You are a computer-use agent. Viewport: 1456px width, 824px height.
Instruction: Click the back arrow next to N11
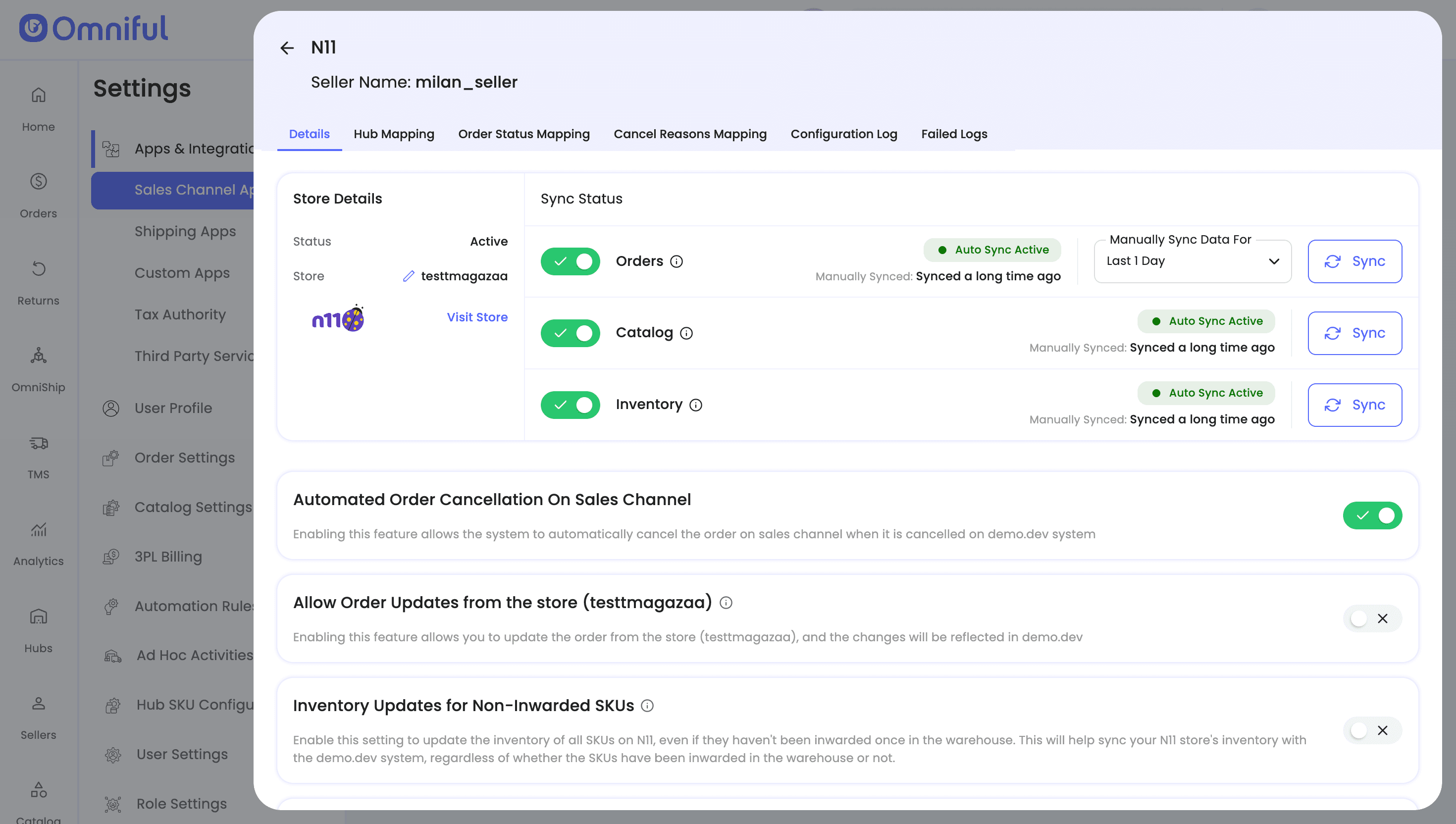[287, 48]
